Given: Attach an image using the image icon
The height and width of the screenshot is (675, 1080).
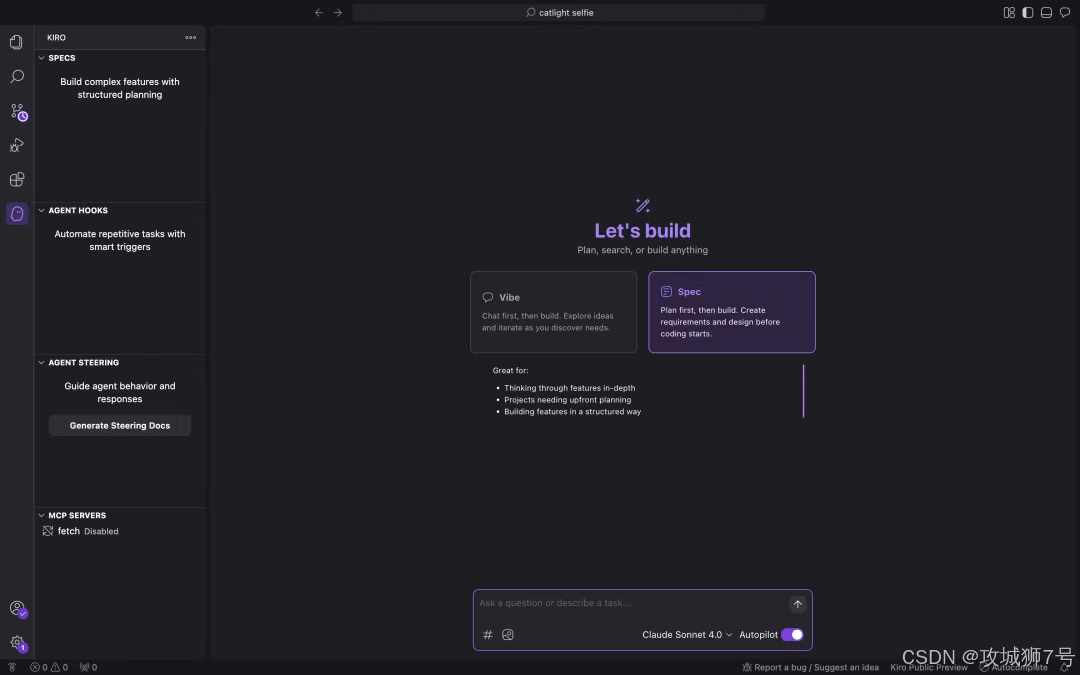Looking at the screenshot, I should pos(508,635).
